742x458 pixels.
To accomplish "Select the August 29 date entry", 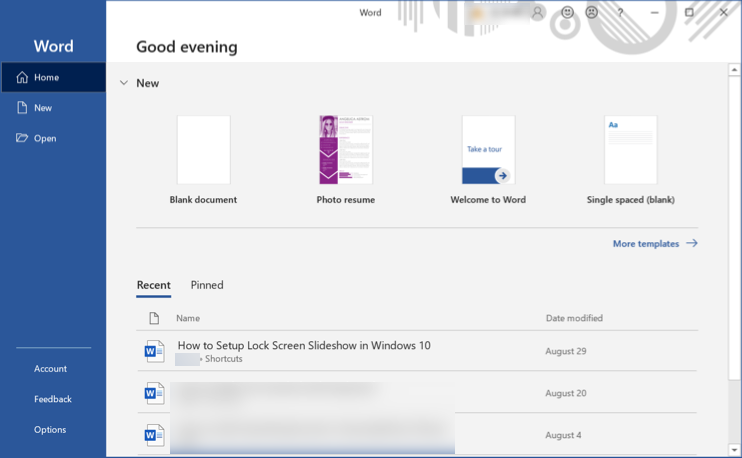I will point(565,351).
